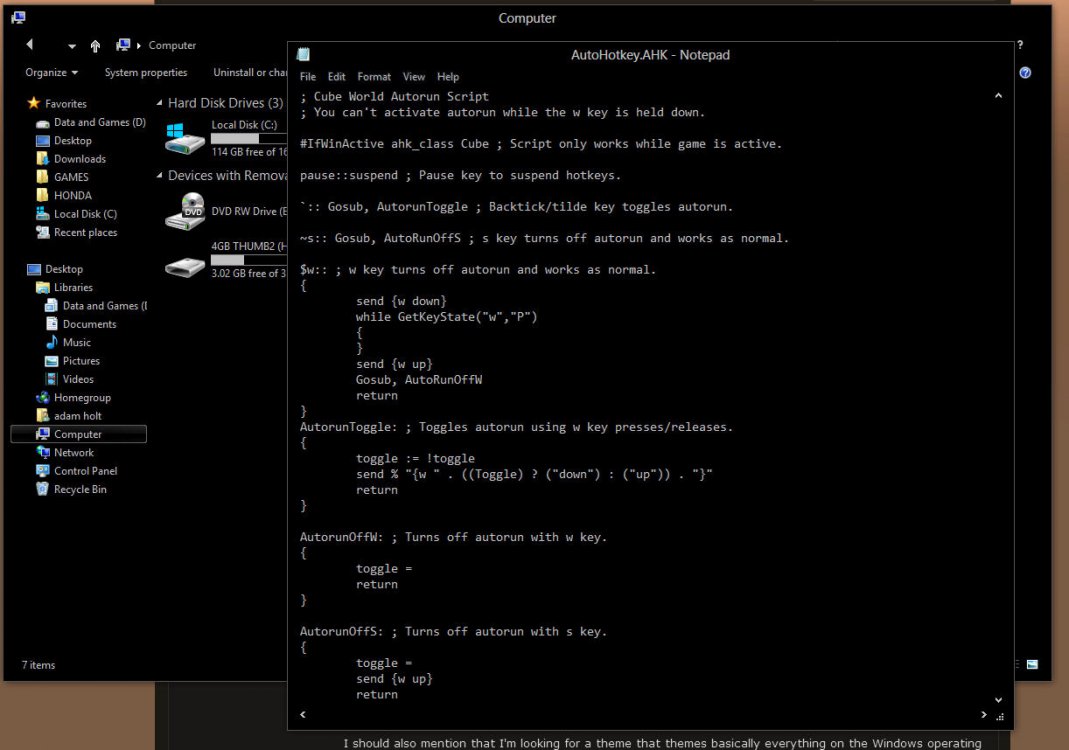Place cursor on 'pause::suspend' line
The width and height of the screenshot is (1069, 750).
tap(460, 175)
